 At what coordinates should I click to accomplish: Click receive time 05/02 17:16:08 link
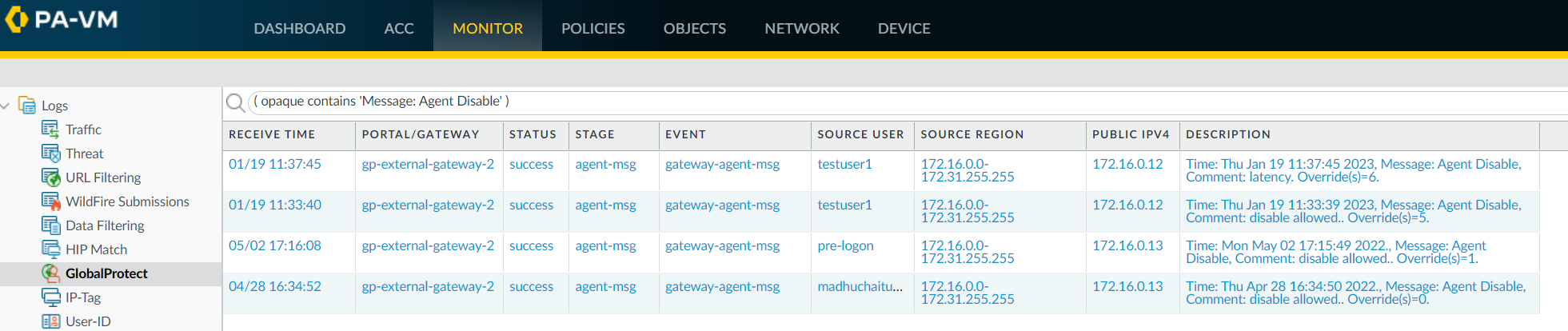[x=275, y=245]
